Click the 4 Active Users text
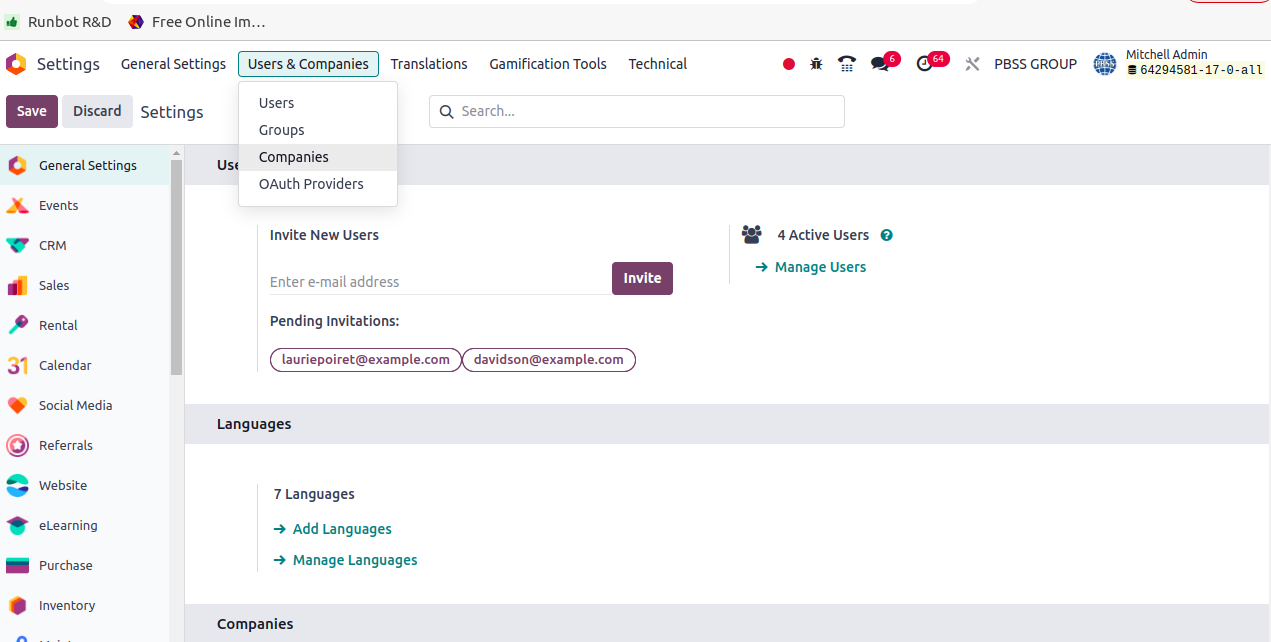1271x642 pixels. [x=823, y=235]
